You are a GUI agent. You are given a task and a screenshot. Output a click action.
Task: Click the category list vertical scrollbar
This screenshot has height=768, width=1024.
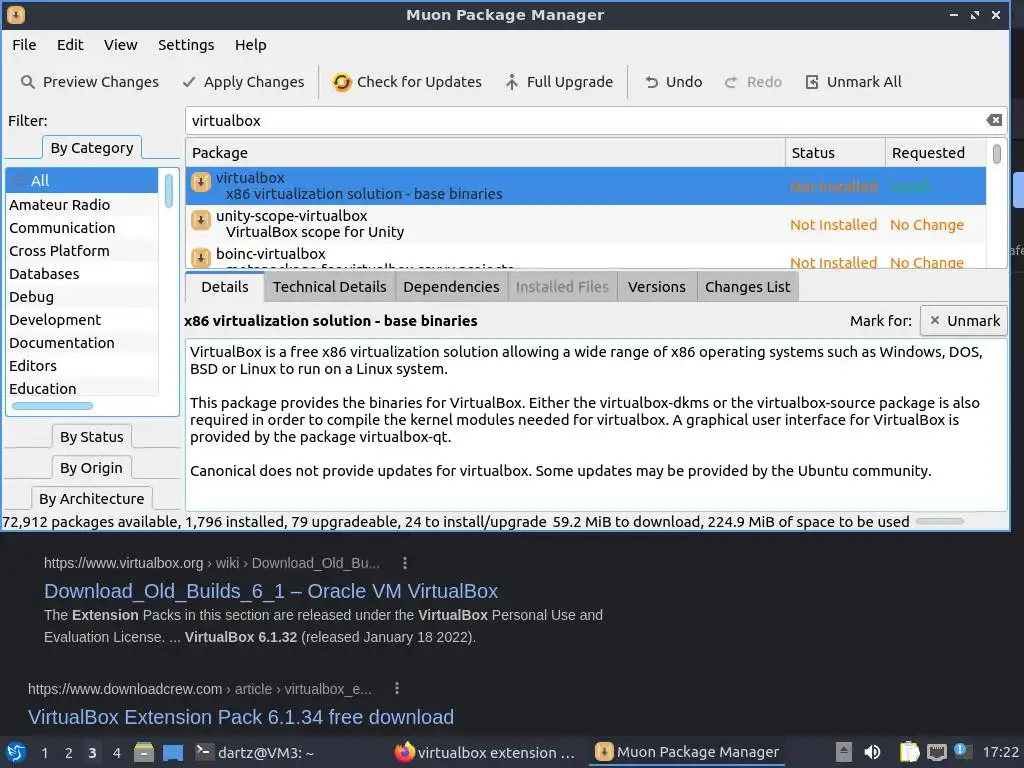(x=168, y=191)
